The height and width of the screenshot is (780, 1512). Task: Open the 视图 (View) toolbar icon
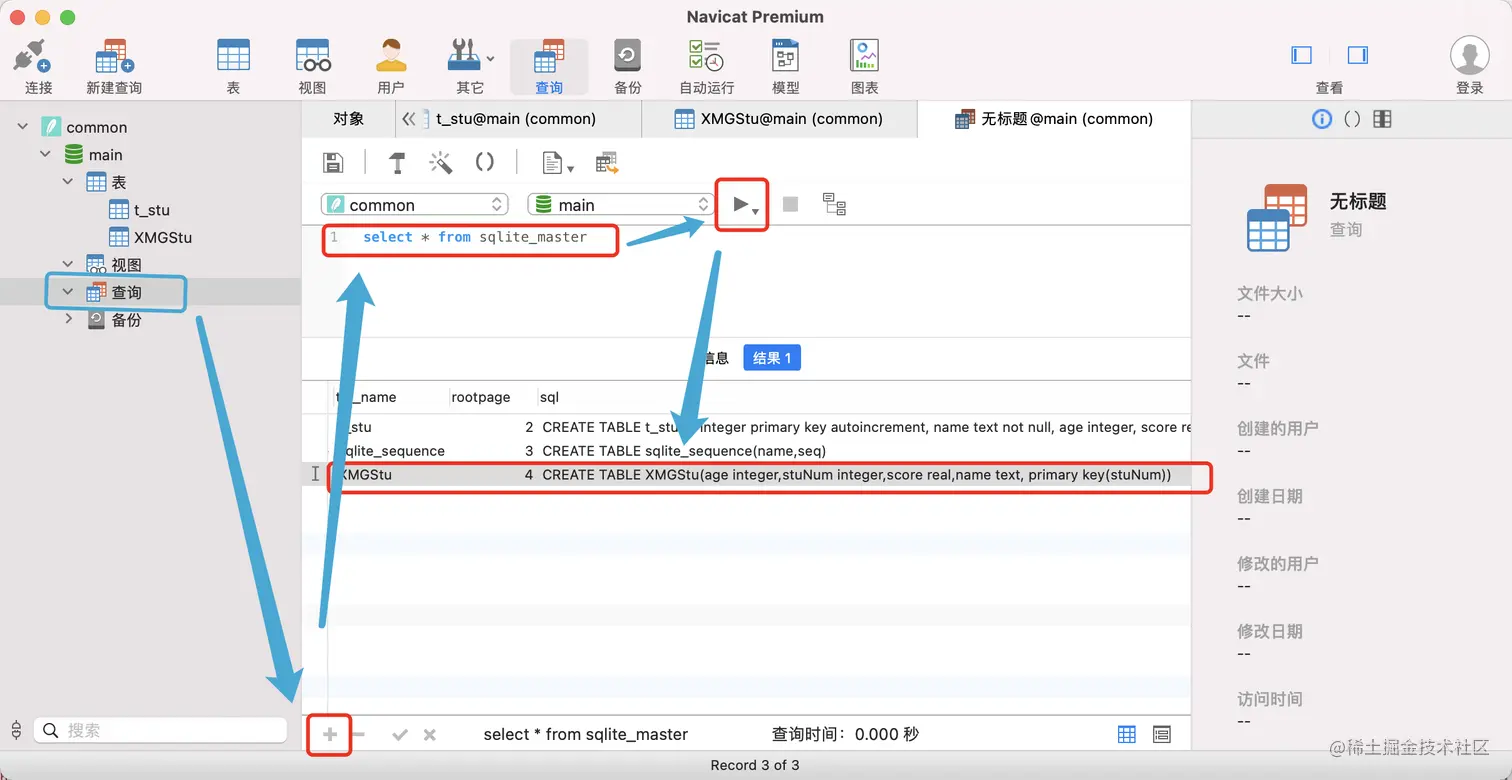(312, 66)
